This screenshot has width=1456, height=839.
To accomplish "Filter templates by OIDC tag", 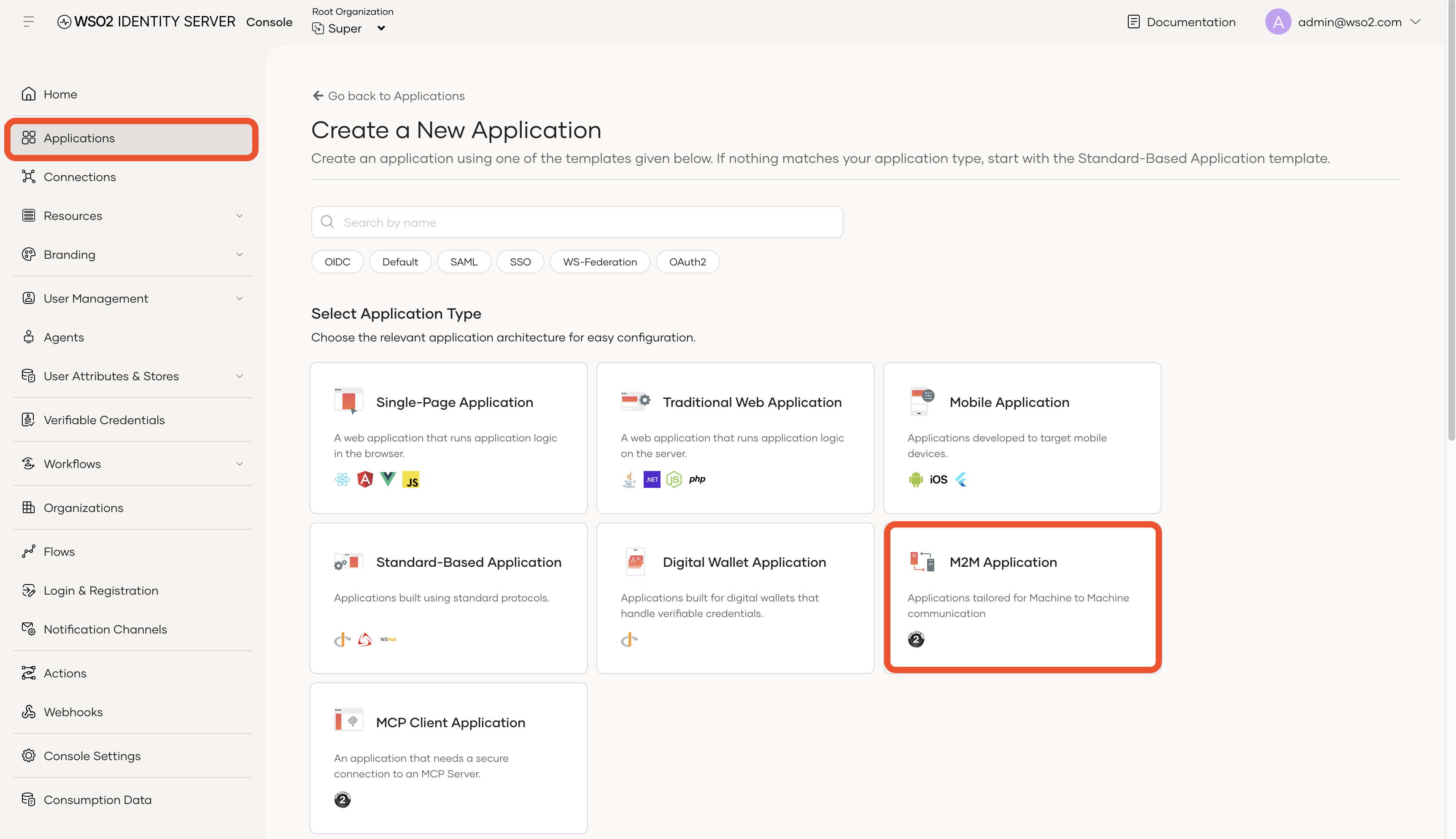I will click(x=337, y=262).
